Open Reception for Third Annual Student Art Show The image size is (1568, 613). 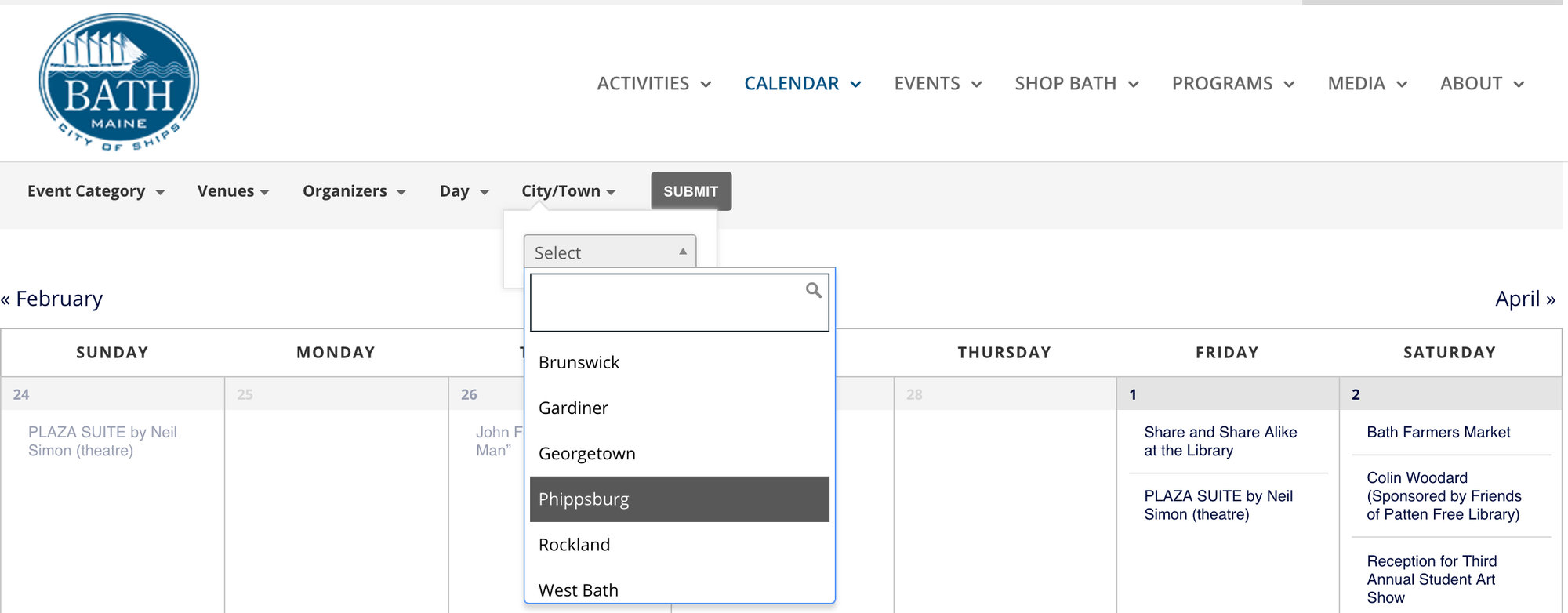point(1432,579)
